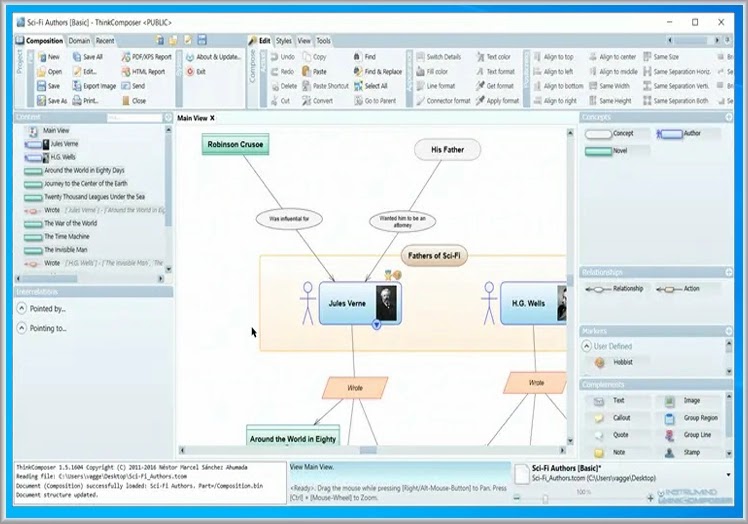Pick the Callout complement

pos(613,418)
